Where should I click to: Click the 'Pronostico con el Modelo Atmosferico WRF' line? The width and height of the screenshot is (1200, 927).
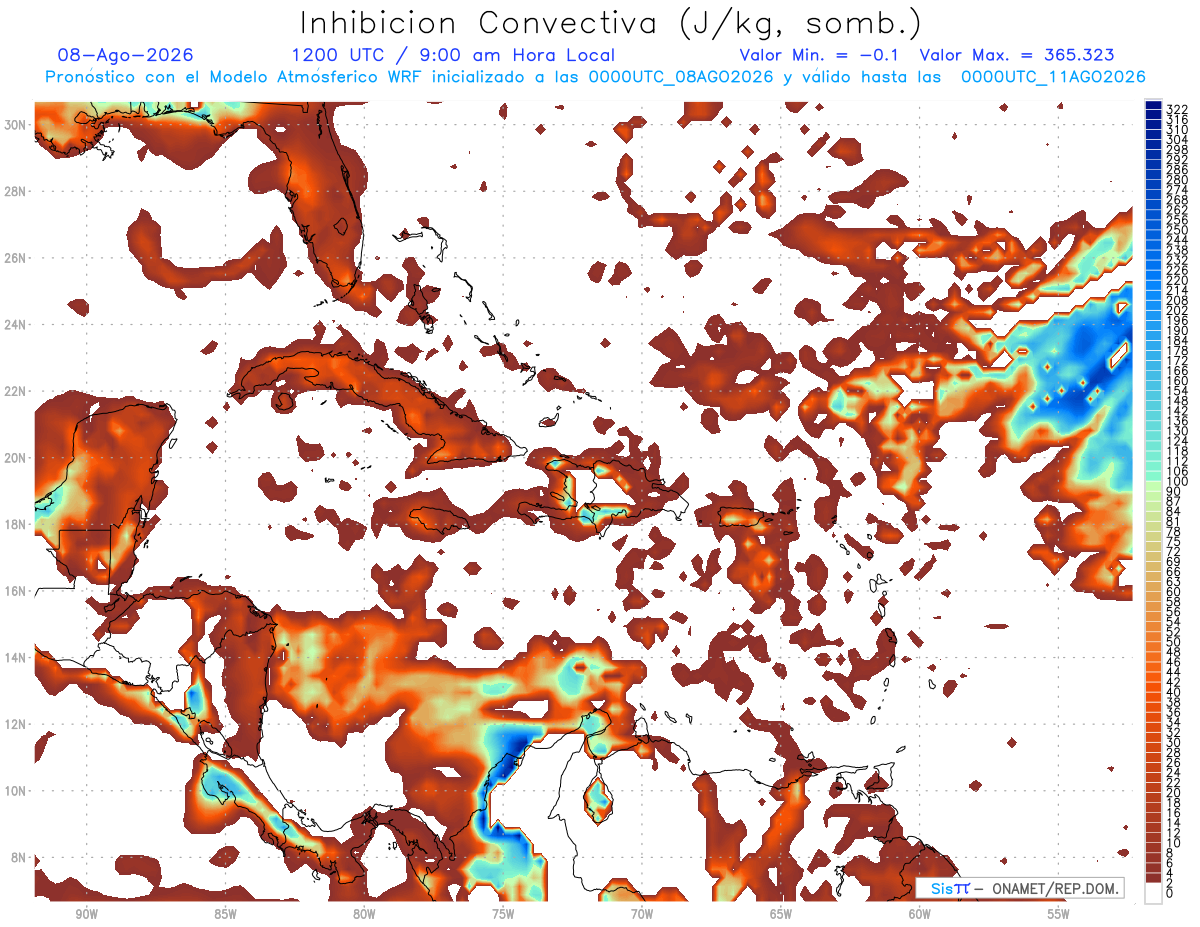(595, 77)
